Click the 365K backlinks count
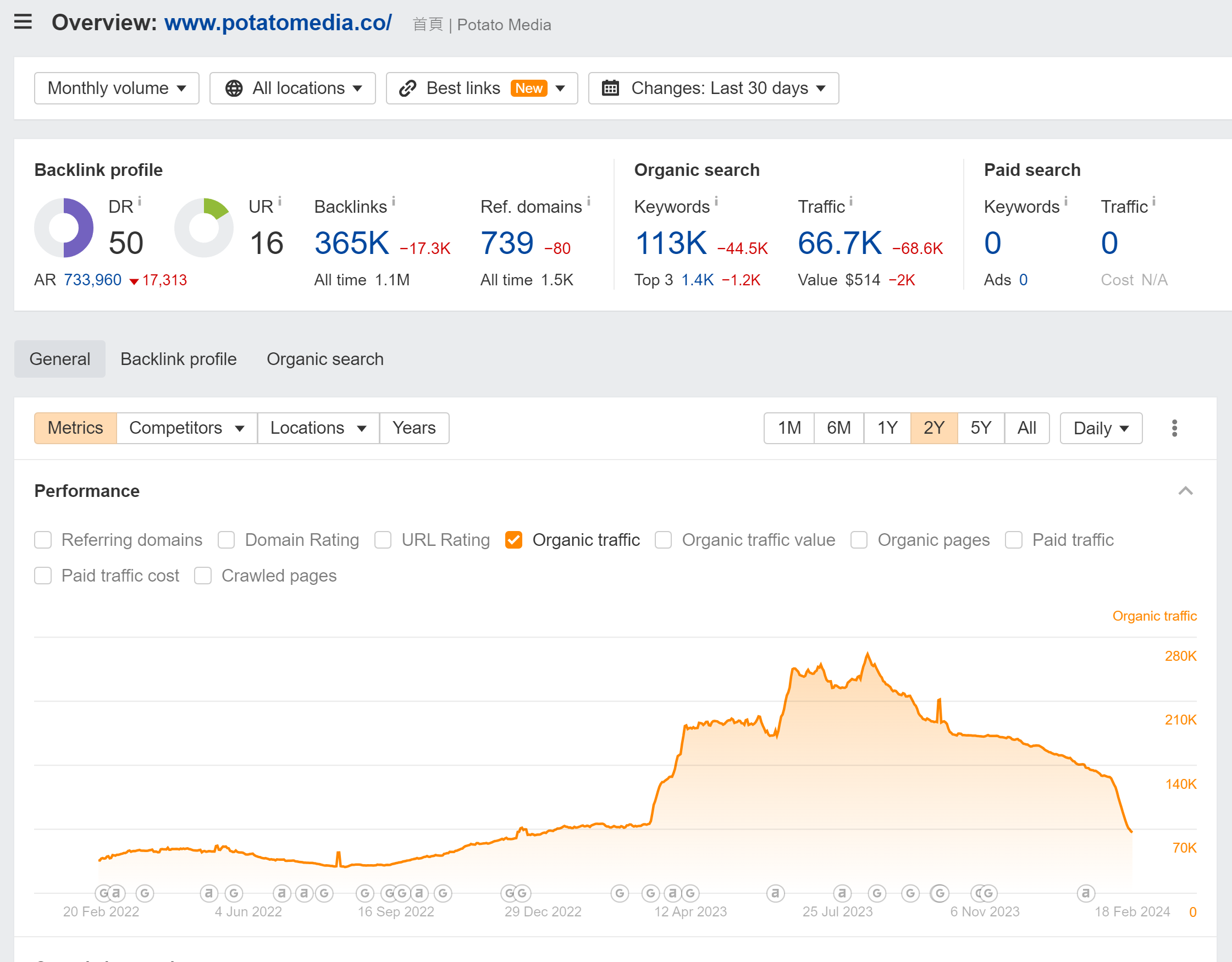Screen dimensions: 1232x962 (351, 243)
